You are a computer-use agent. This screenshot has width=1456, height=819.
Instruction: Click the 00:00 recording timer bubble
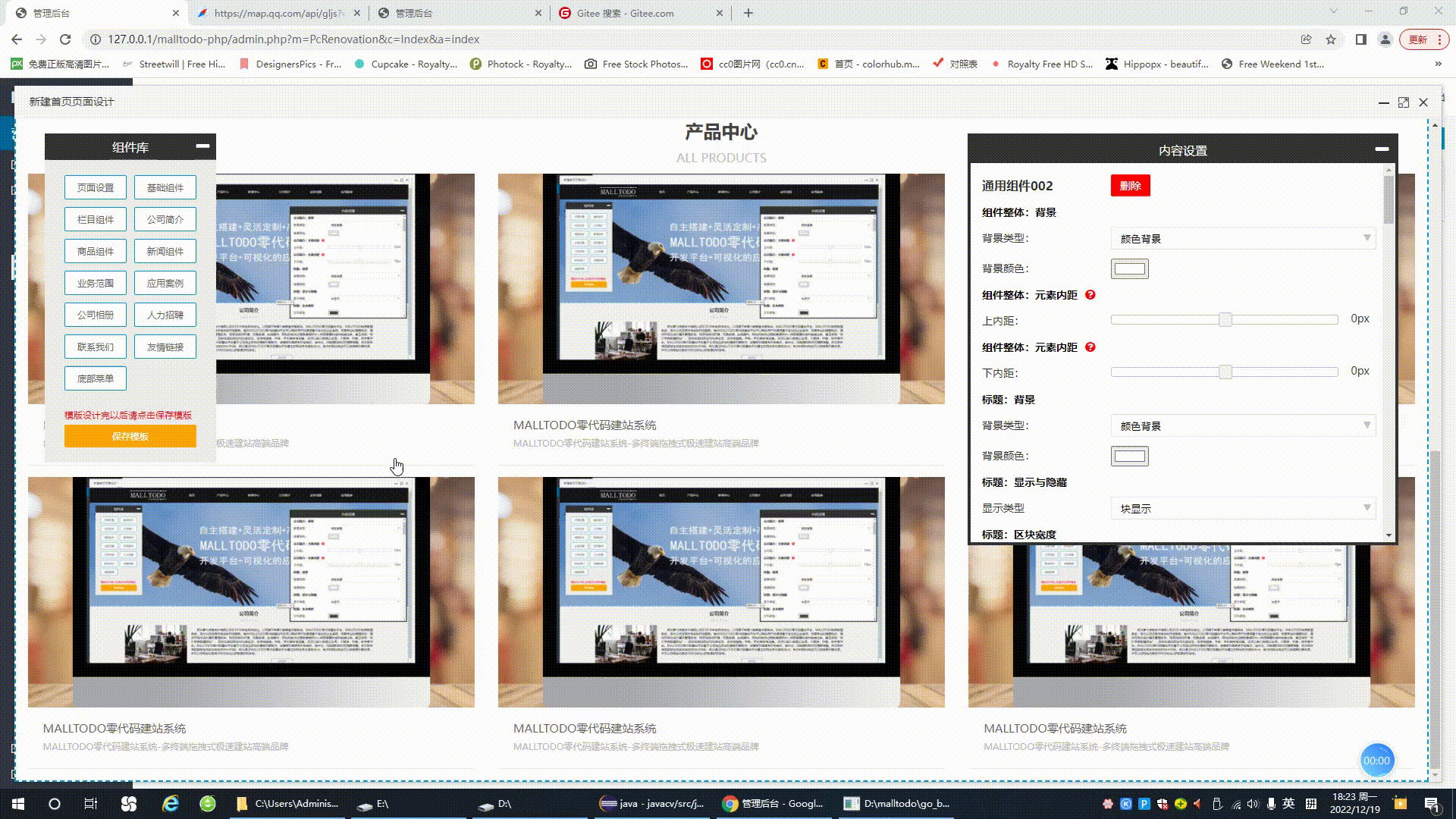1376,761
